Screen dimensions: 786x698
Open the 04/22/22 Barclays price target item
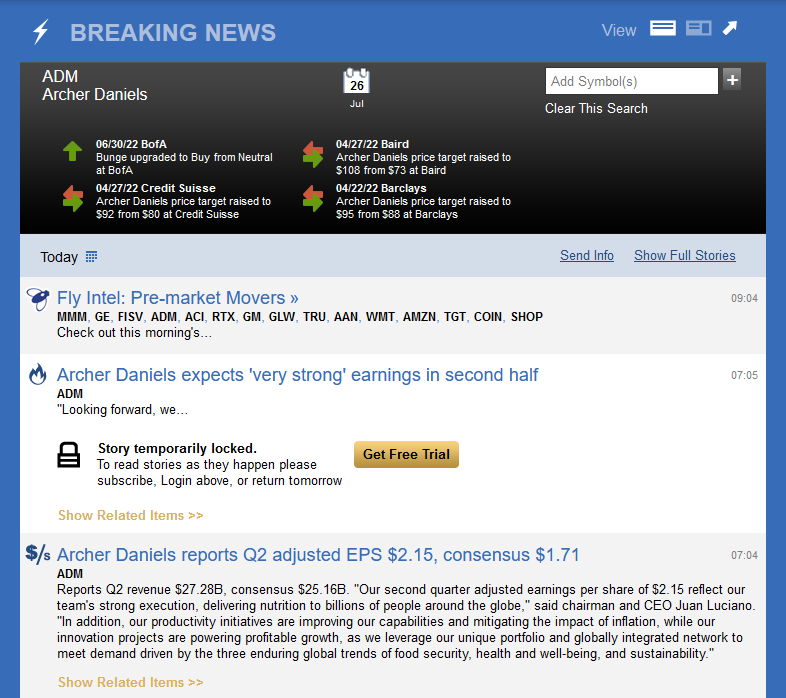[423, 201]
